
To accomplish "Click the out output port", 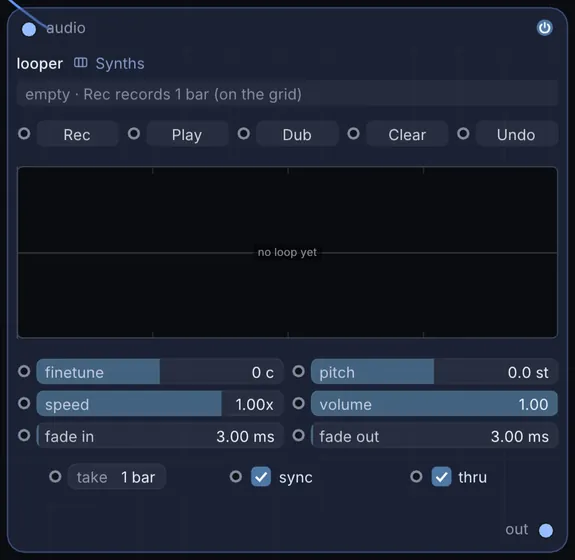I will pyautogui.click(x=546, y=530).
